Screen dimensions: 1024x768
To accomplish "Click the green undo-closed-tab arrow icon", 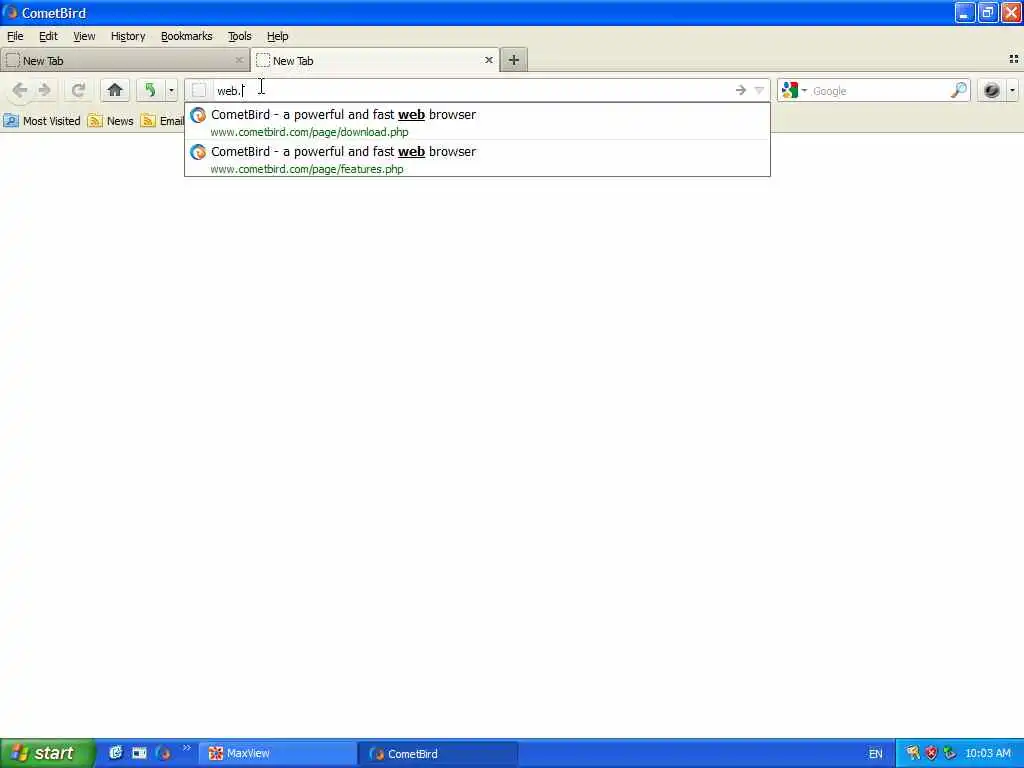I will click(x=150, y=90).
